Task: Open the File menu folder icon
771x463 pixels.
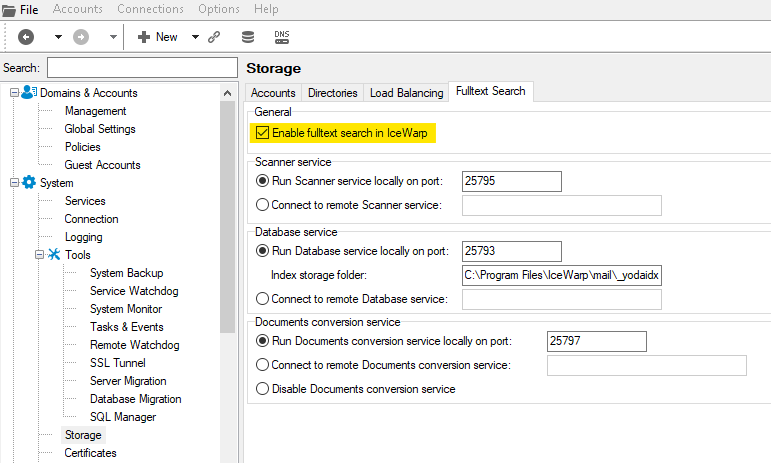Action: click(9, 10)
